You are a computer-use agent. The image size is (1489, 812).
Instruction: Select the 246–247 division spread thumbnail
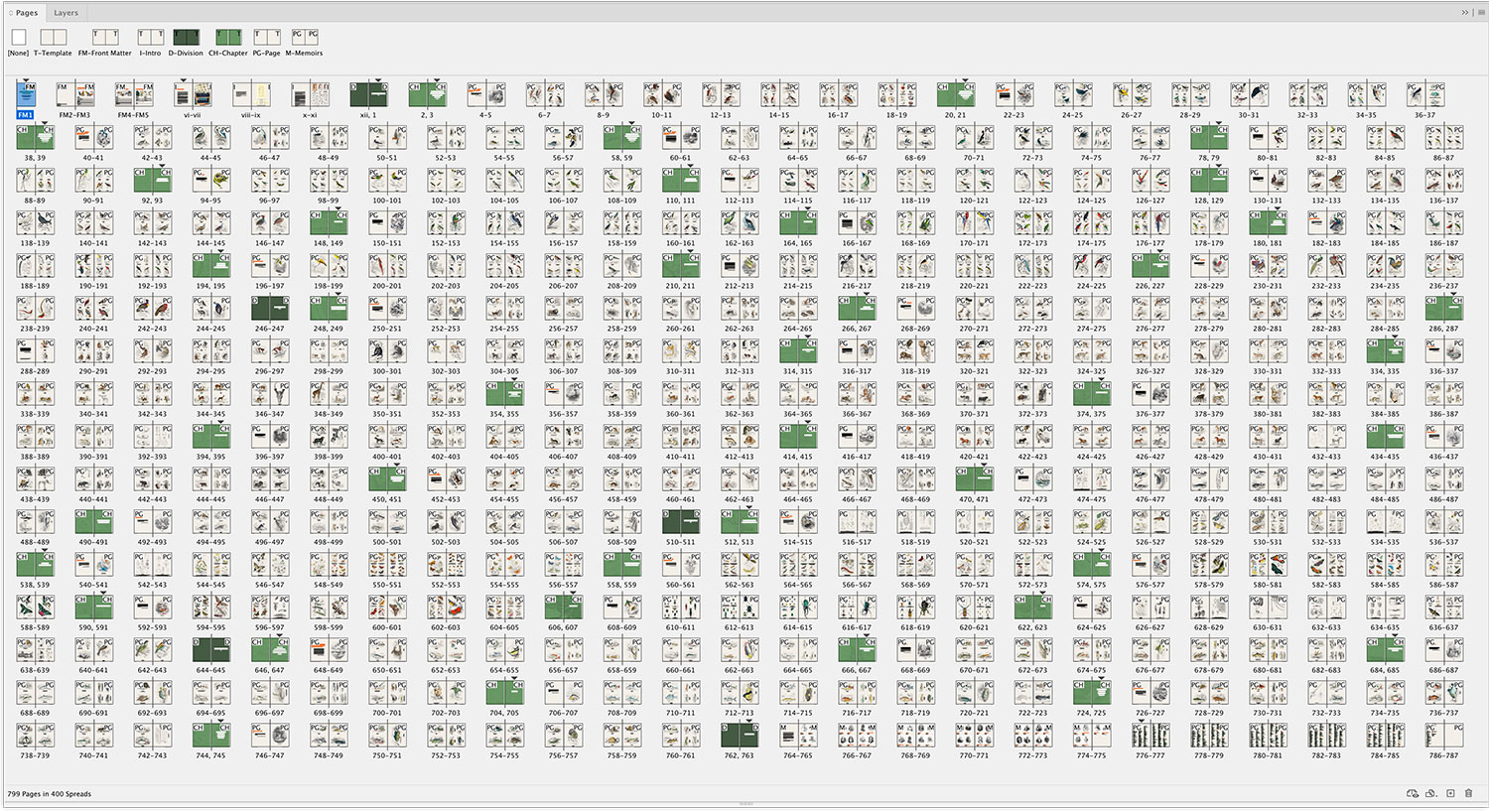tap(269, 309)
